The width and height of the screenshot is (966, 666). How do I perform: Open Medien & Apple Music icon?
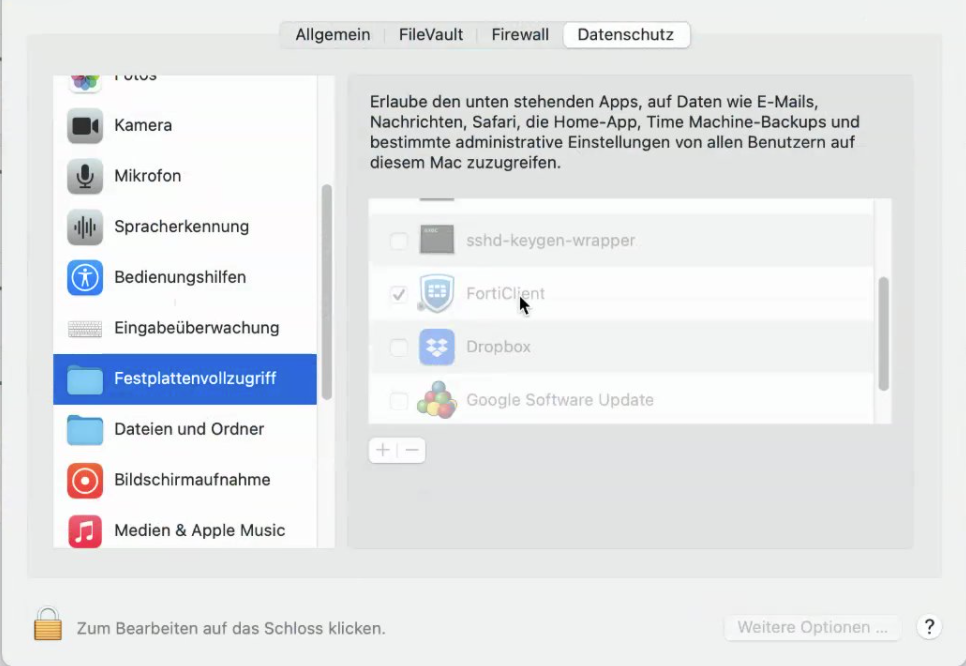(x=85, y=531)
